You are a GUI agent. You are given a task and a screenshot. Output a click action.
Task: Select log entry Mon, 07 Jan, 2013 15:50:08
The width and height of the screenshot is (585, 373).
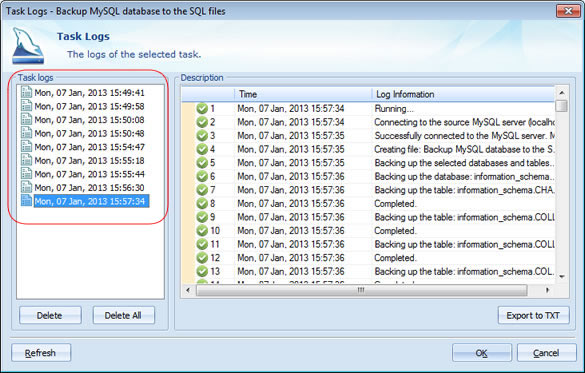(x=89, y=120)
